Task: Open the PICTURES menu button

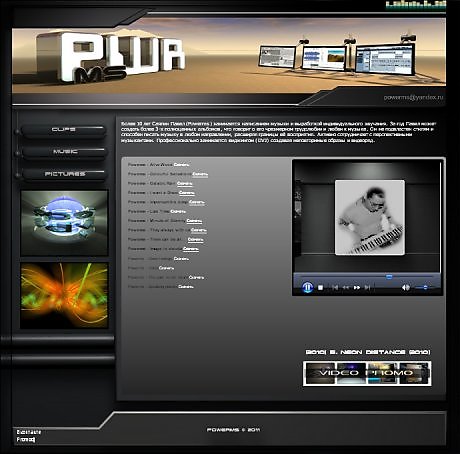Action: tap(64, 174)
